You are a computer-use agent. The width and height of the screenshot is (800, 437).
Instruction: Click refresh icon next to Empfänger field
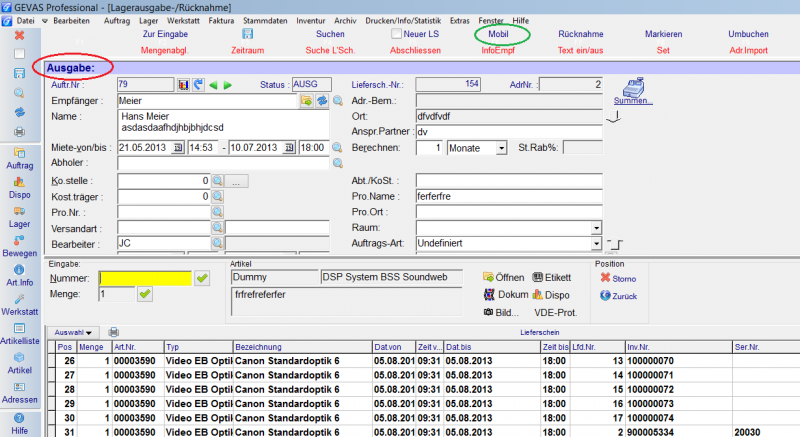point(322,100)
